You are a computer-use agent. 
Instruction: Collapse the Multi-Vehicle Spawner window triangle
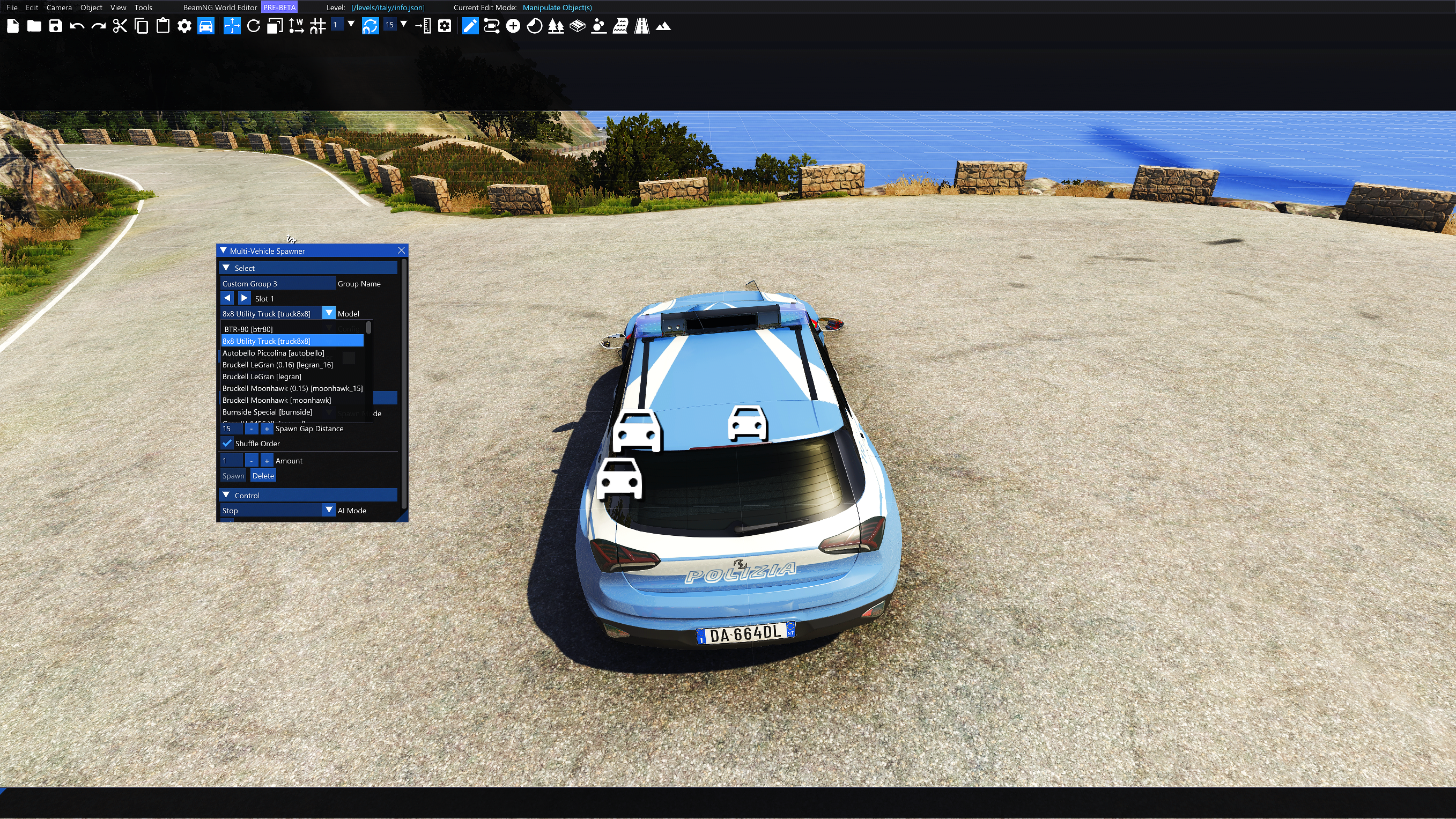(223, 250)
